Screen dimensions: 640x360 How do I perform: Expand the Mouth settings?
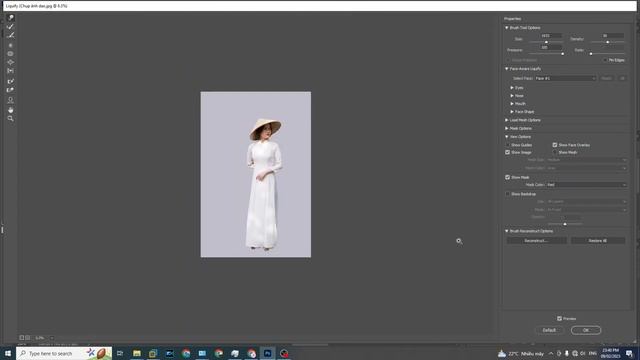(x=512, y=104)
